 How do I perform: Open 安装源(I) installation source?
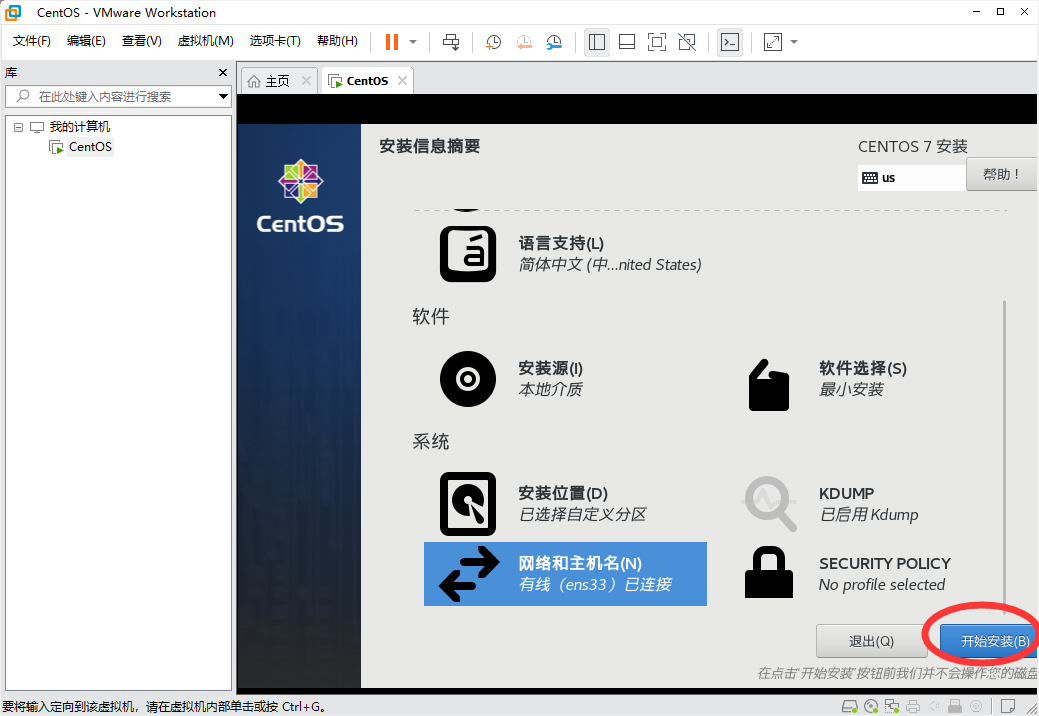(x=512, y=379)
